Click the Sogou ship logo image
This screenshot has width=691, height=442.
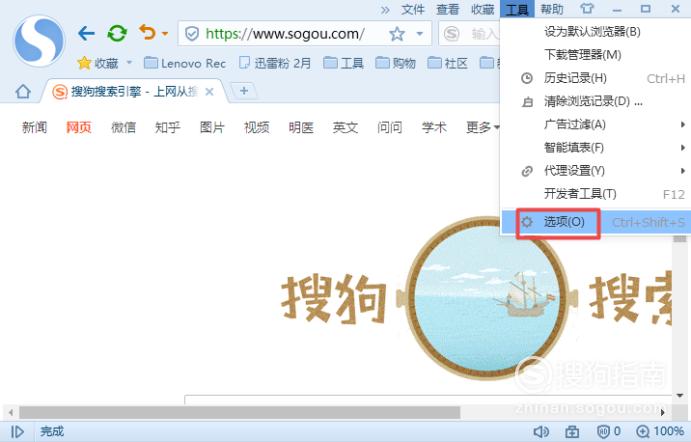487,297
